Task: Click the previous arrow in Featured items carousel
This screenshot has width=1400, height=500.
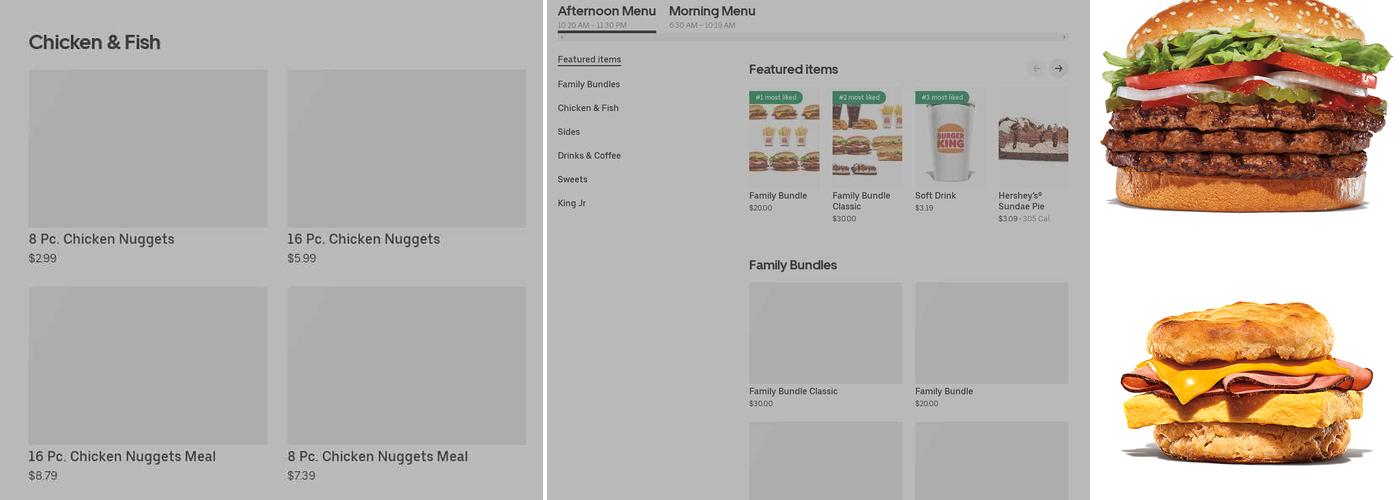Action: coord(1036,69)
